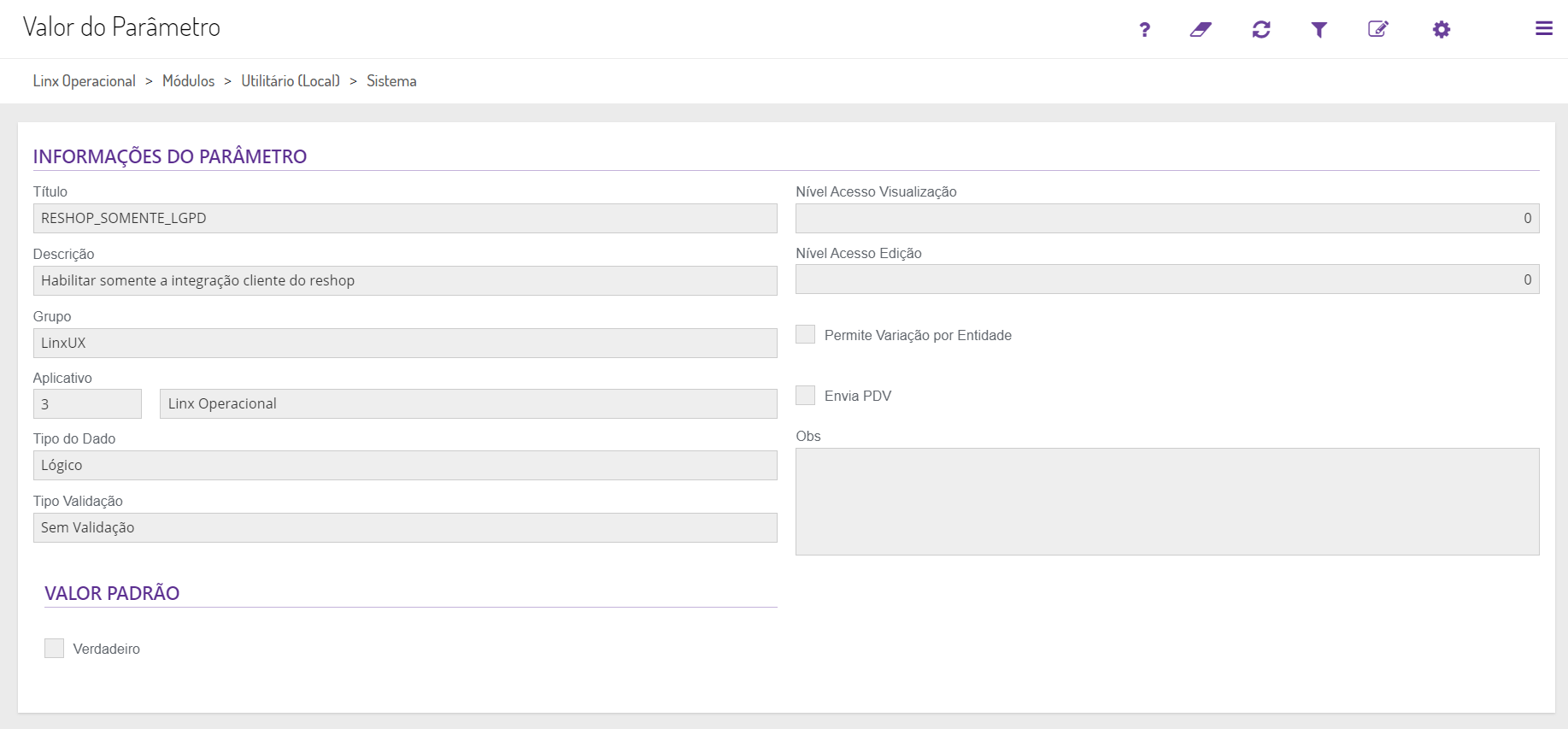Open the Tipo do Dado field
This screenshot has height=729, width=1568.
(405, 466)
